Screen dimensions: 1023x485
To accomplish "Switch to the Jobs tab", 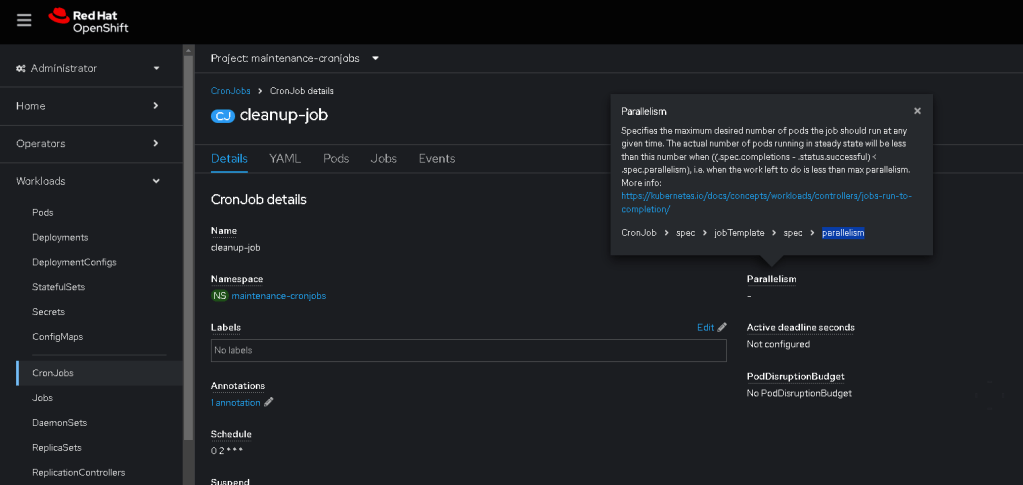I will point(384,159).
